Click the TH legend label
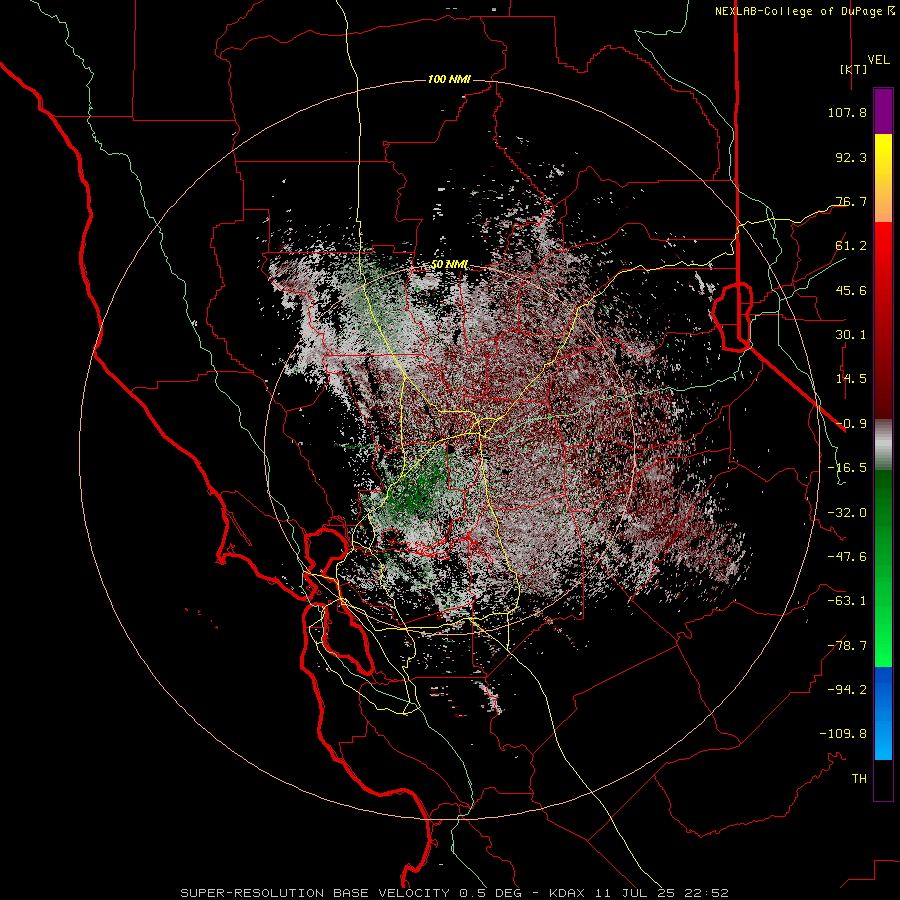Viewport: 900px width, 900px height. (859, 778)
